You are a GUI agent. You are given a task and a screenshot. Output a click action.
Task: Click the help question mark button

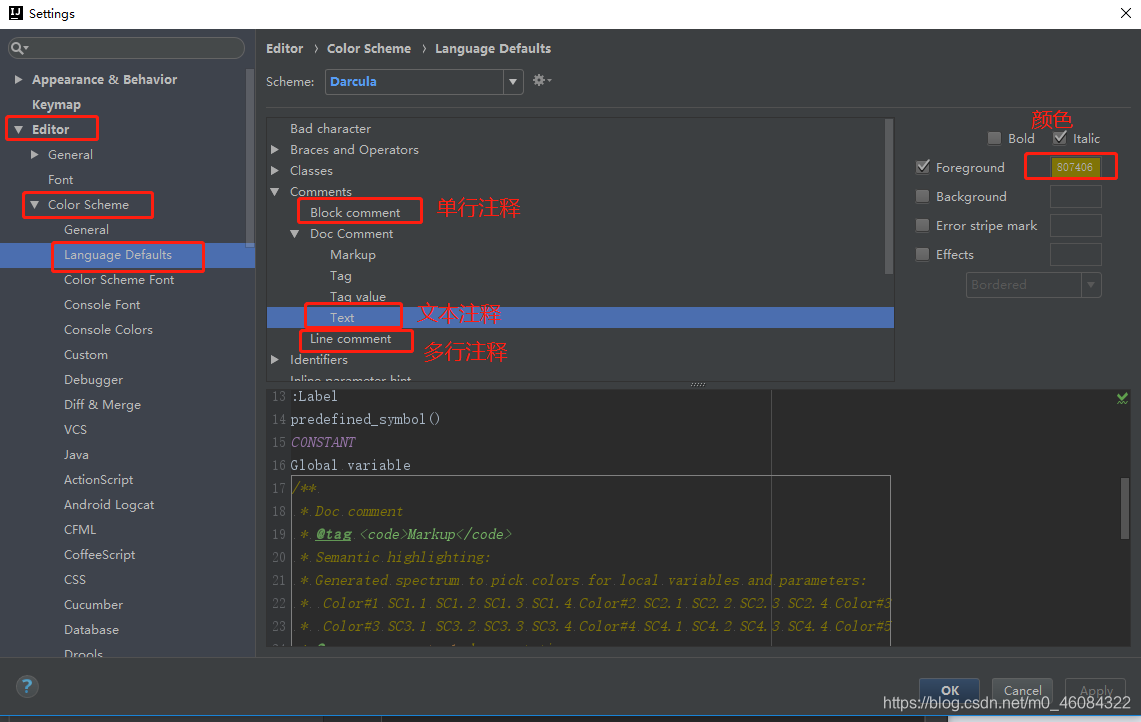click(x=27, y=686)
